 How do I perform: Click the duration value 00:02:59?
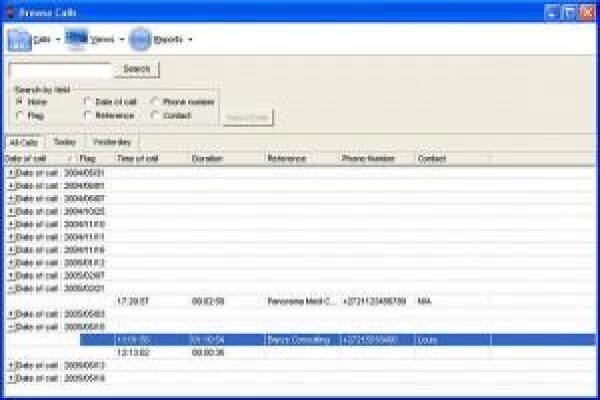[x=208, y=301]
